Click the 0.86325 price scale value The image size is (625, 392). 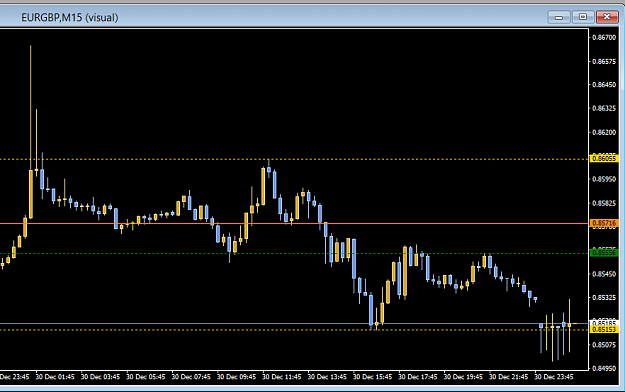pos(604,108)
